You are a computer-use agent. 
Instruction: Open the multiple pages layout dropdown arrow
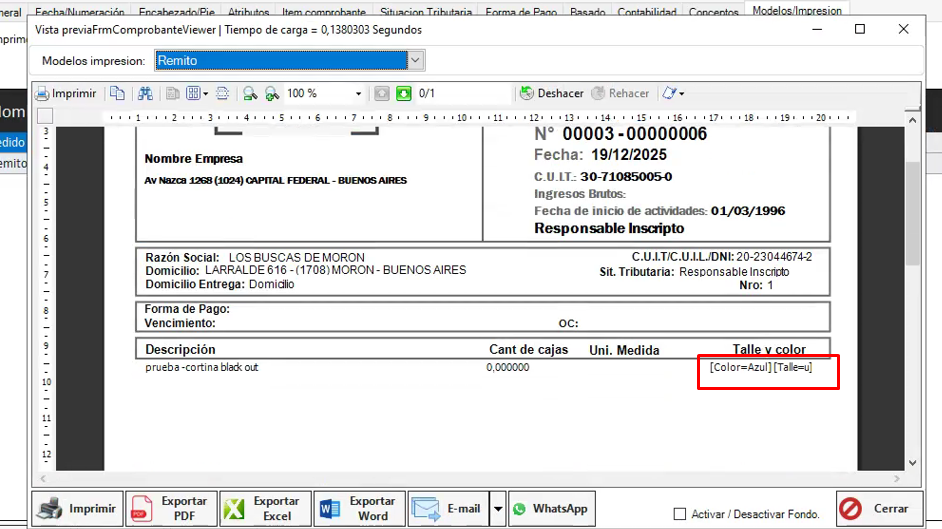click(x=206, y=94)
